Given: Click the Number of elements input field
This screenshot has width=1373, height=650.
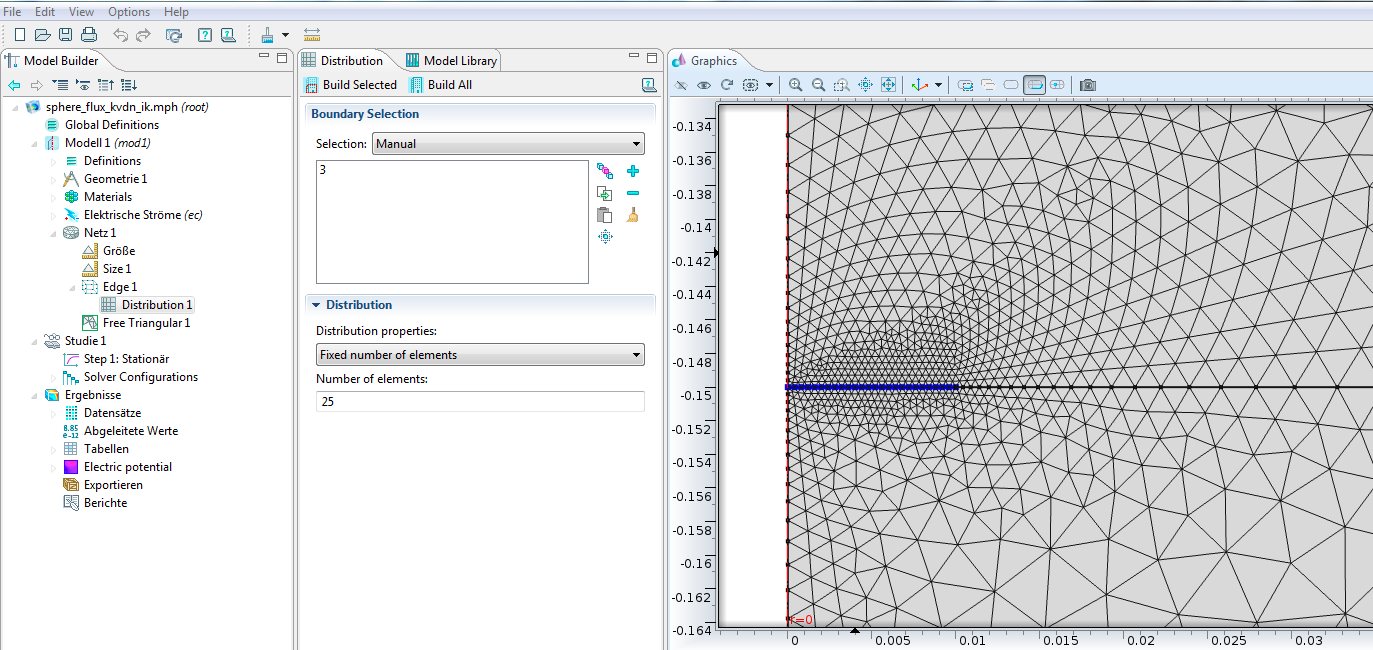Looking at the screenshot, I should click(480, 401).
